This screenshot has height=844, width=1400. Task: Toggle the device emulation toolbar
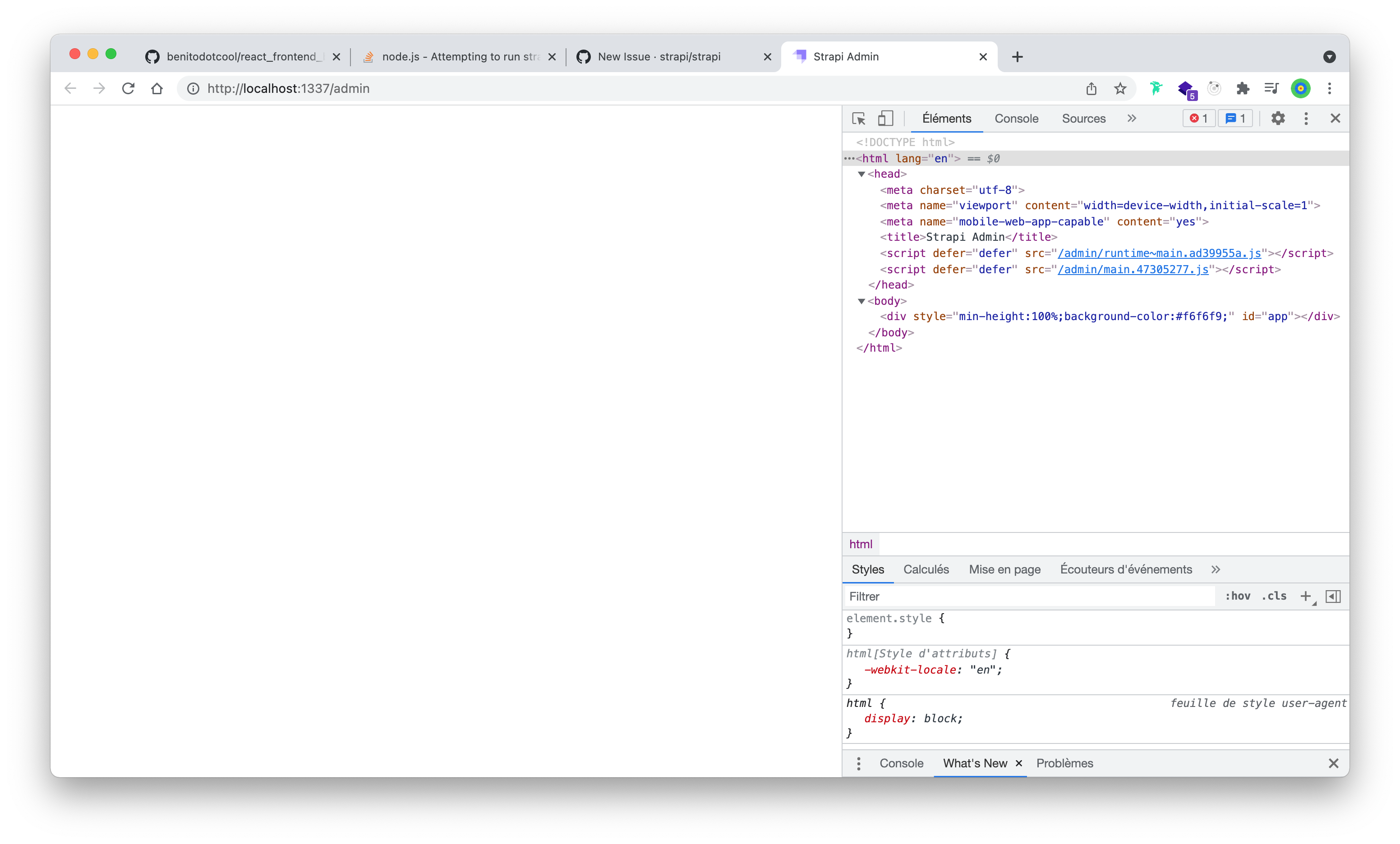click(x=884, y=118)
